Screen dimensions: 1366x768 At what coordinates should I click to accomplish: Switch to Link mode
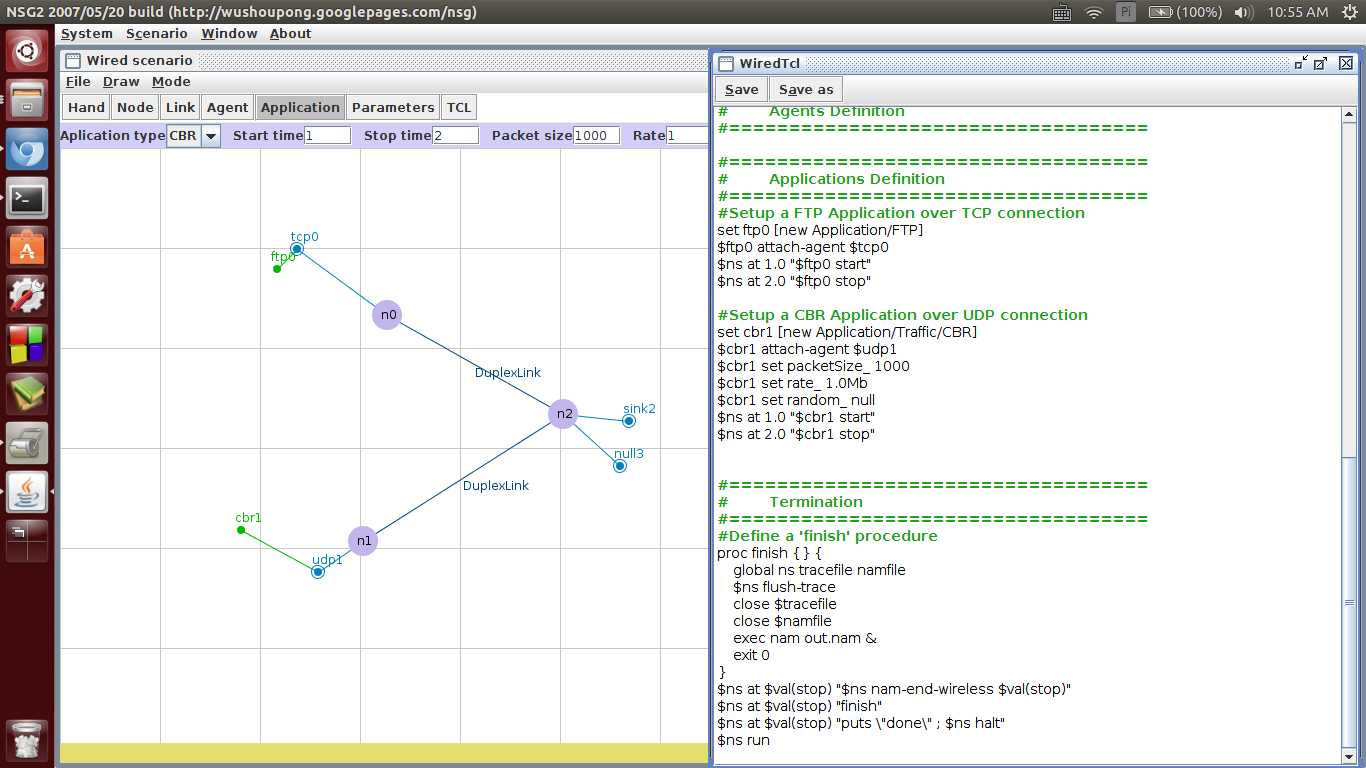coord(181,107)
